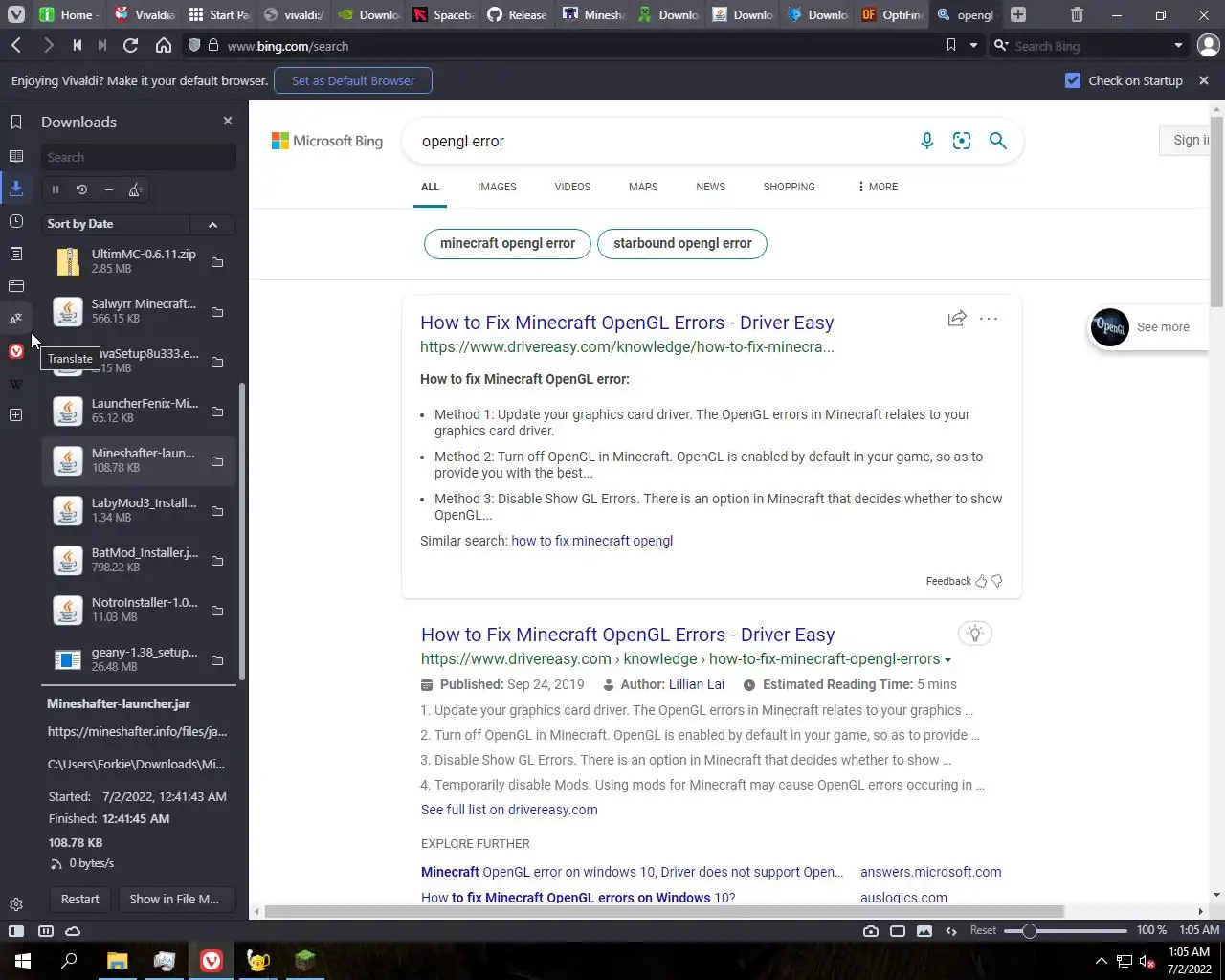This screenshot has width=1225, height=980.
Task: Reload the current page
Action: tap(131, 45)
